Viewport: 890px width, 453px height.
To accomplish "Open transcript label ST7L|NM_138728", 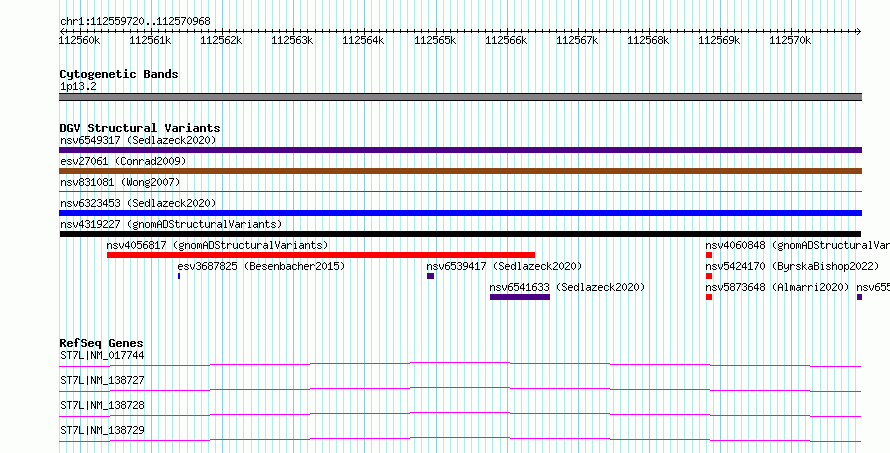I will coord(102,406).
